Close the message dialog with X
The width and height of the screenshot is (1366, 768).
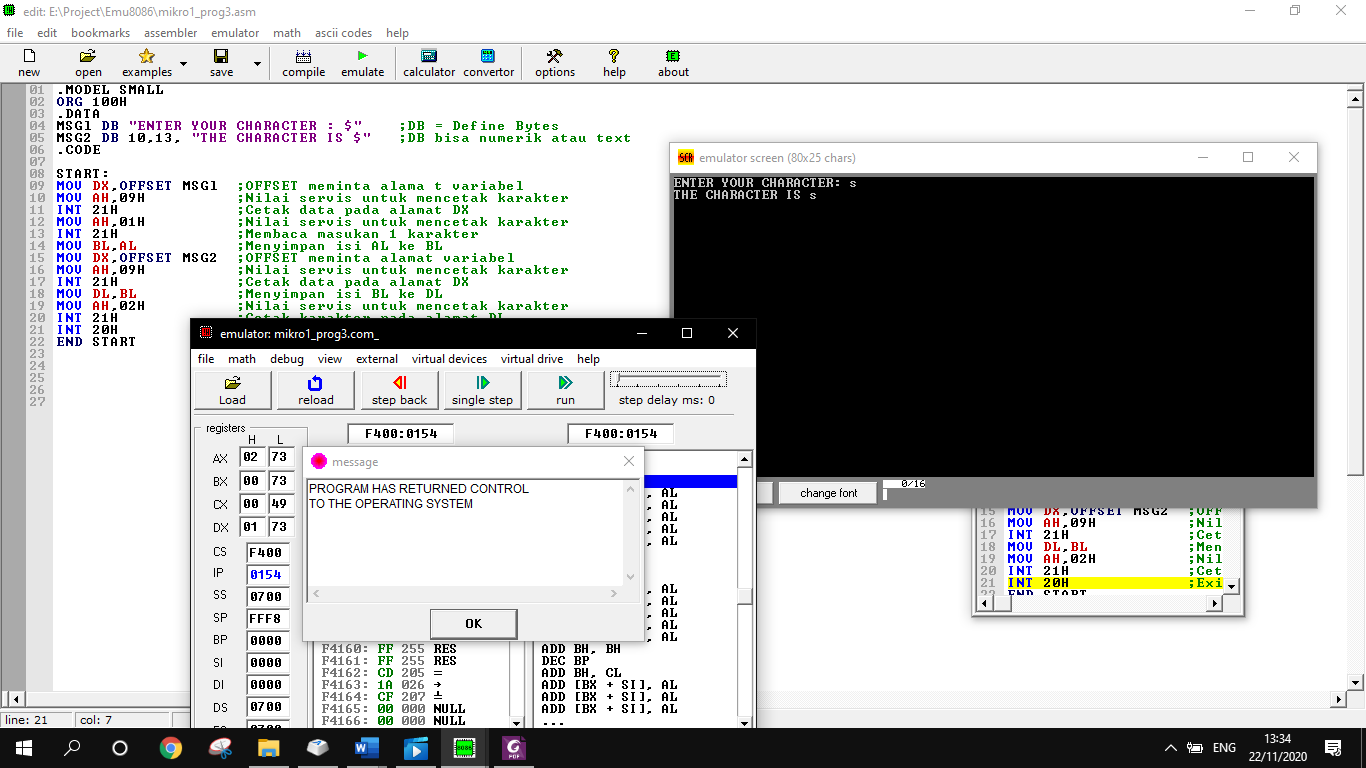629,461
